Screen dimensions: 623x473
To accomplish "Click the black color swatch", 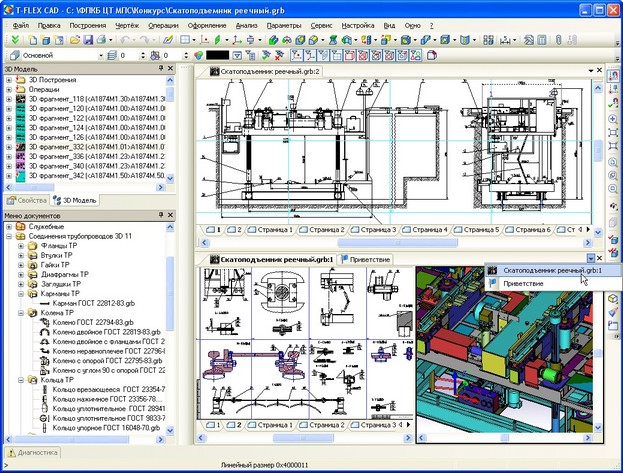I will point(218,55).
